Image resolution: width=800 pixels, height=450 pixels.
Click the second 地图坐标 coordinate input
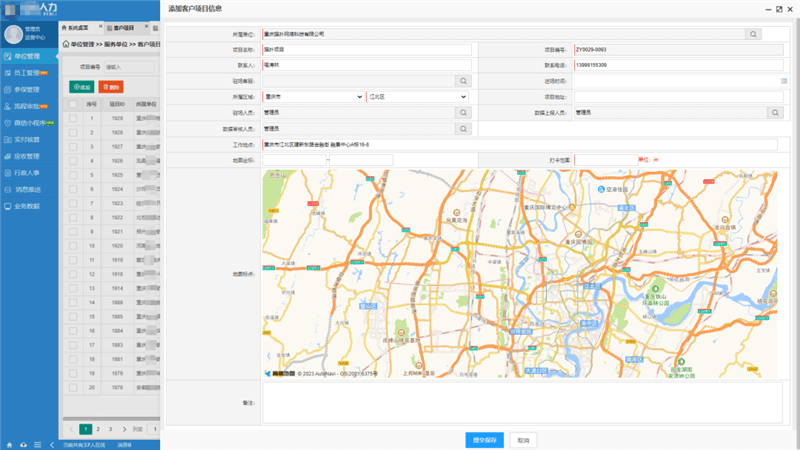[x=361, y=160]
